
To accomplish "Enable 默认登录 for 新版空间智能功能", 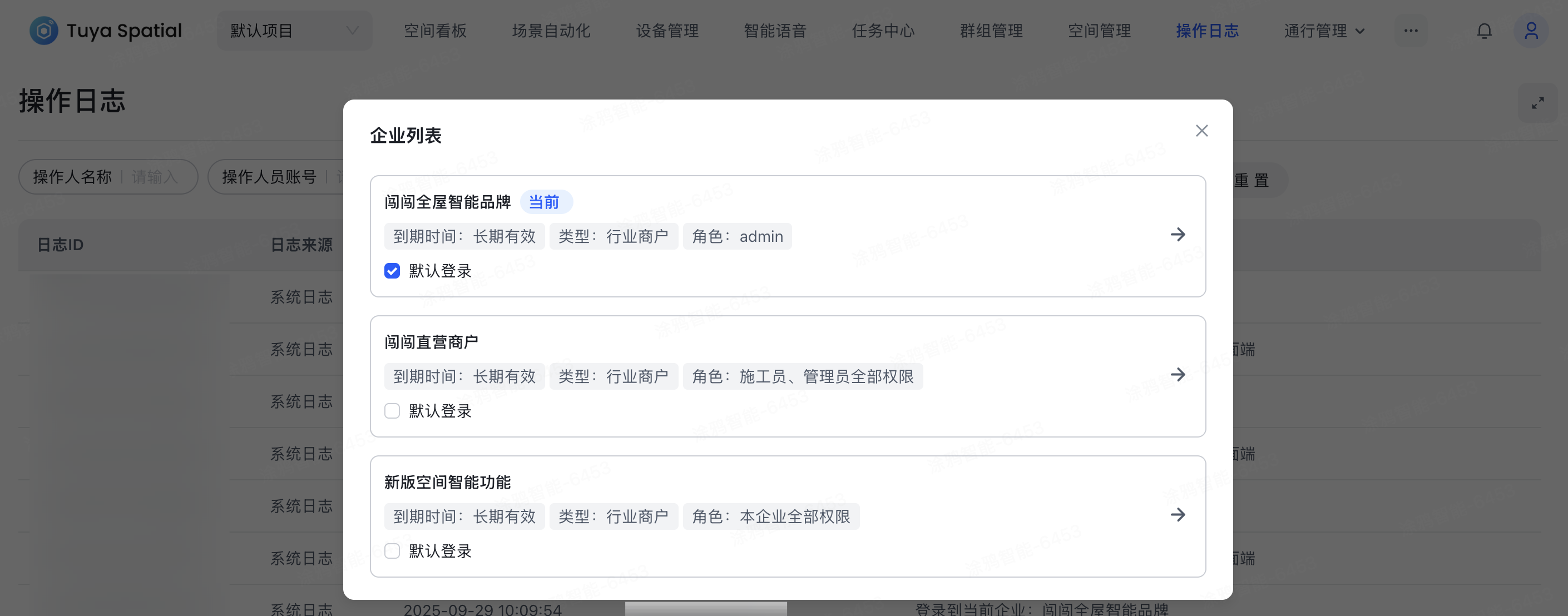I will click(x=392, y=551).
